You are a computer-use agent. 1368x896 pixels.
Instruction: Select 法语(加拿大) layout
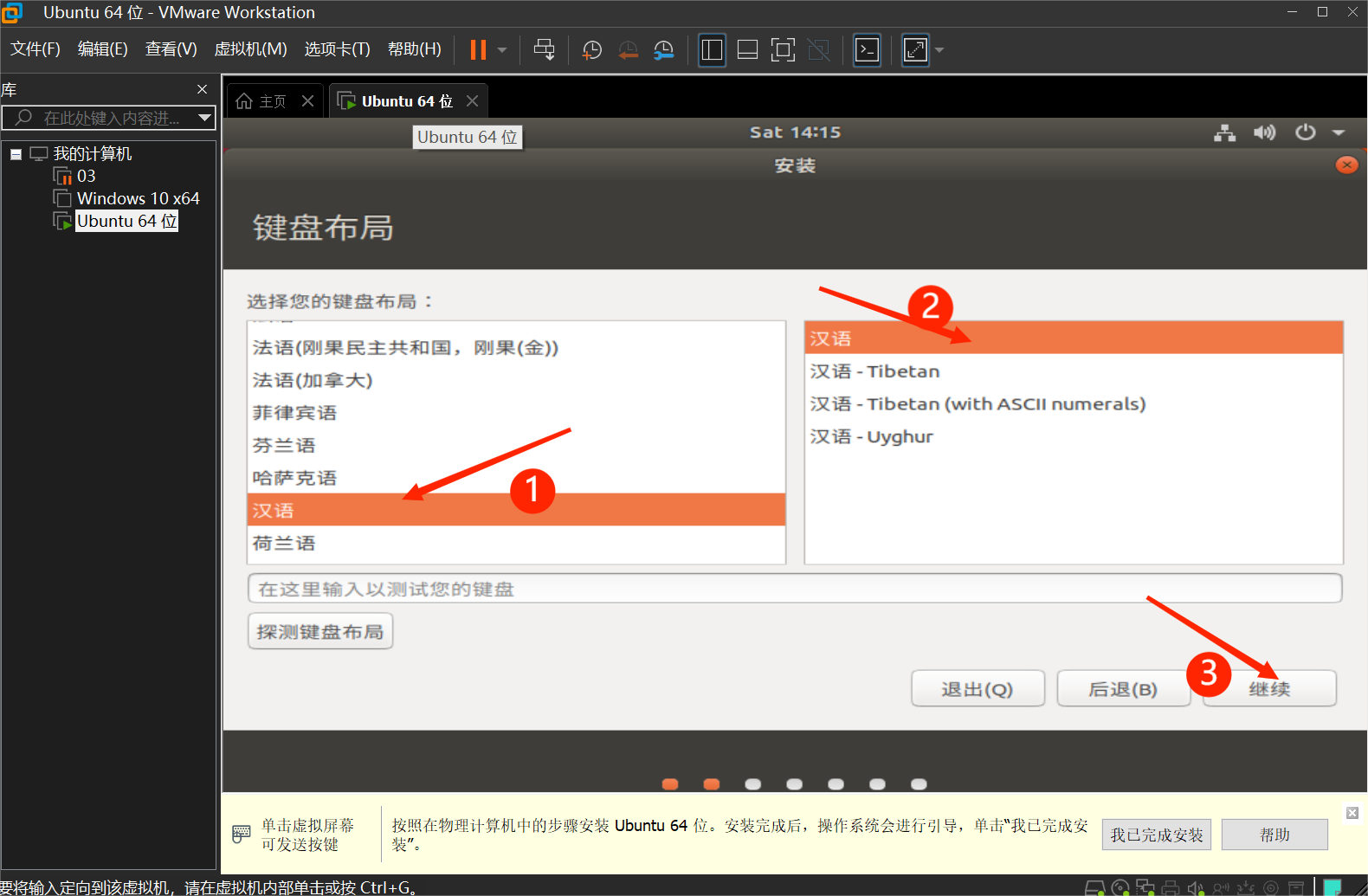click(x=516, y=381)
